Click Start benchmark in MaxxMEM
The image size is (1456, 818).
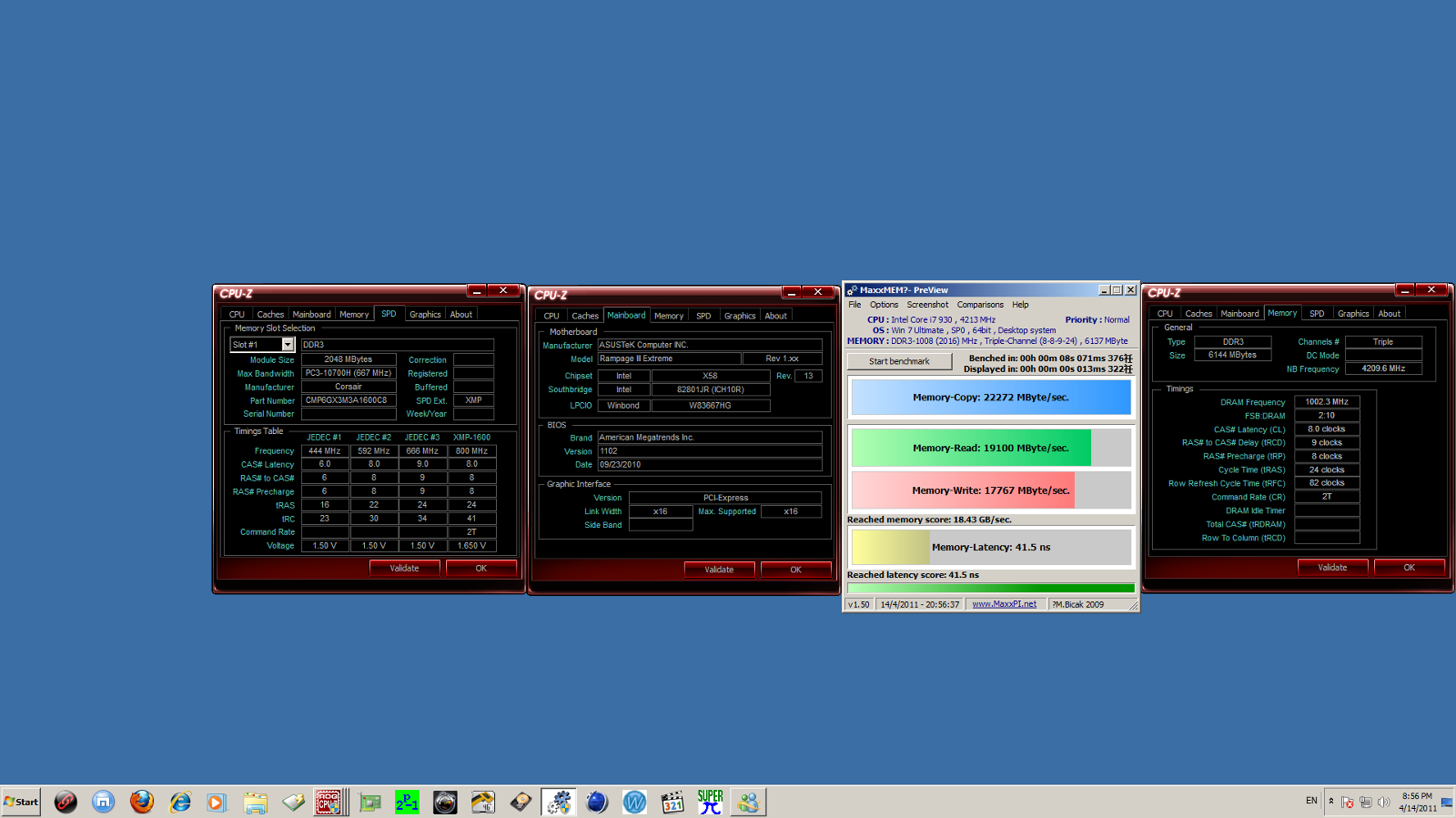point(899,361)
